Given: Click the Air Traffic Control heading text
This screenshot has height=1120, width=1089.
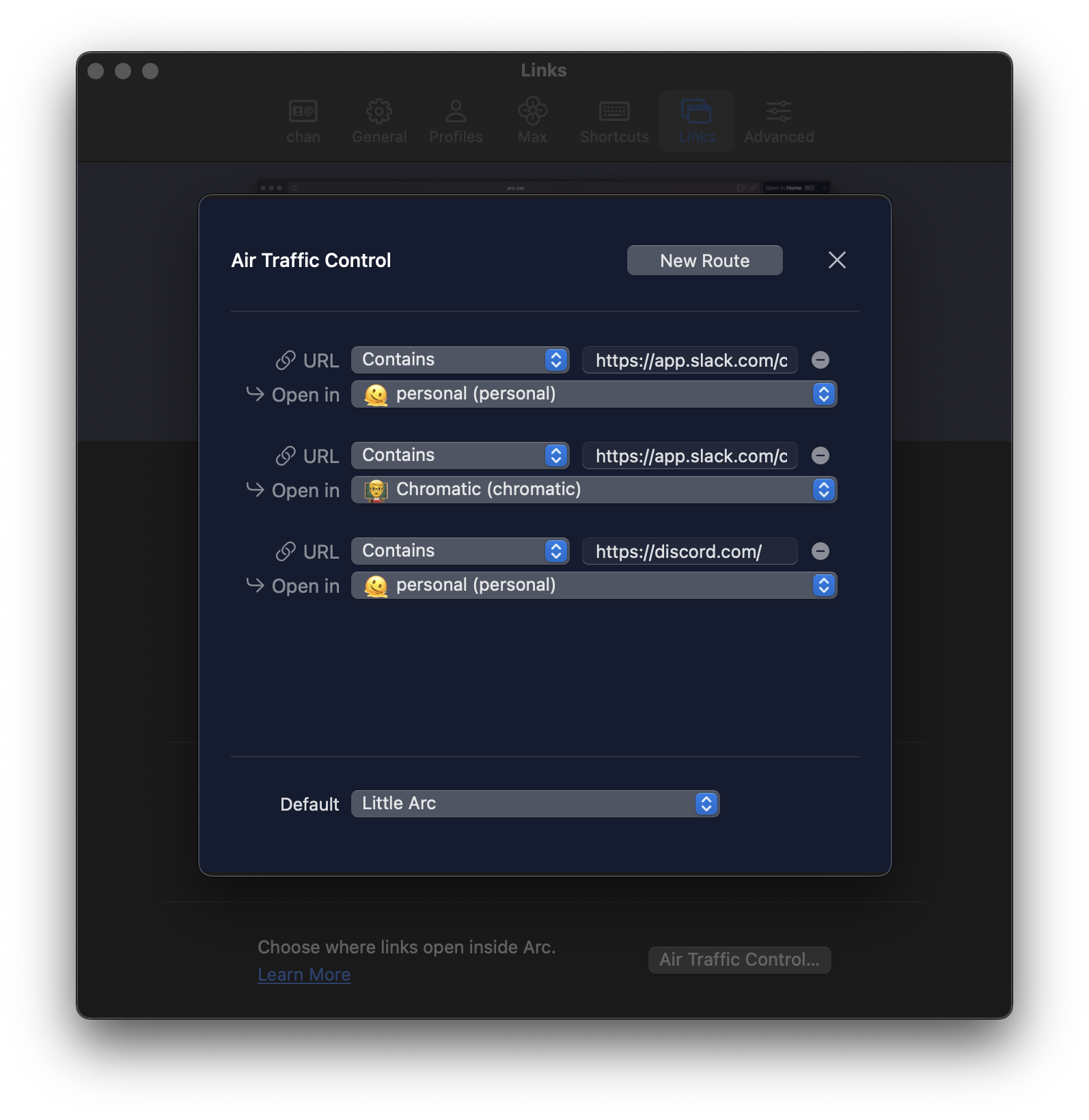Looking at the screenshot, I should (x=311, y=260).
